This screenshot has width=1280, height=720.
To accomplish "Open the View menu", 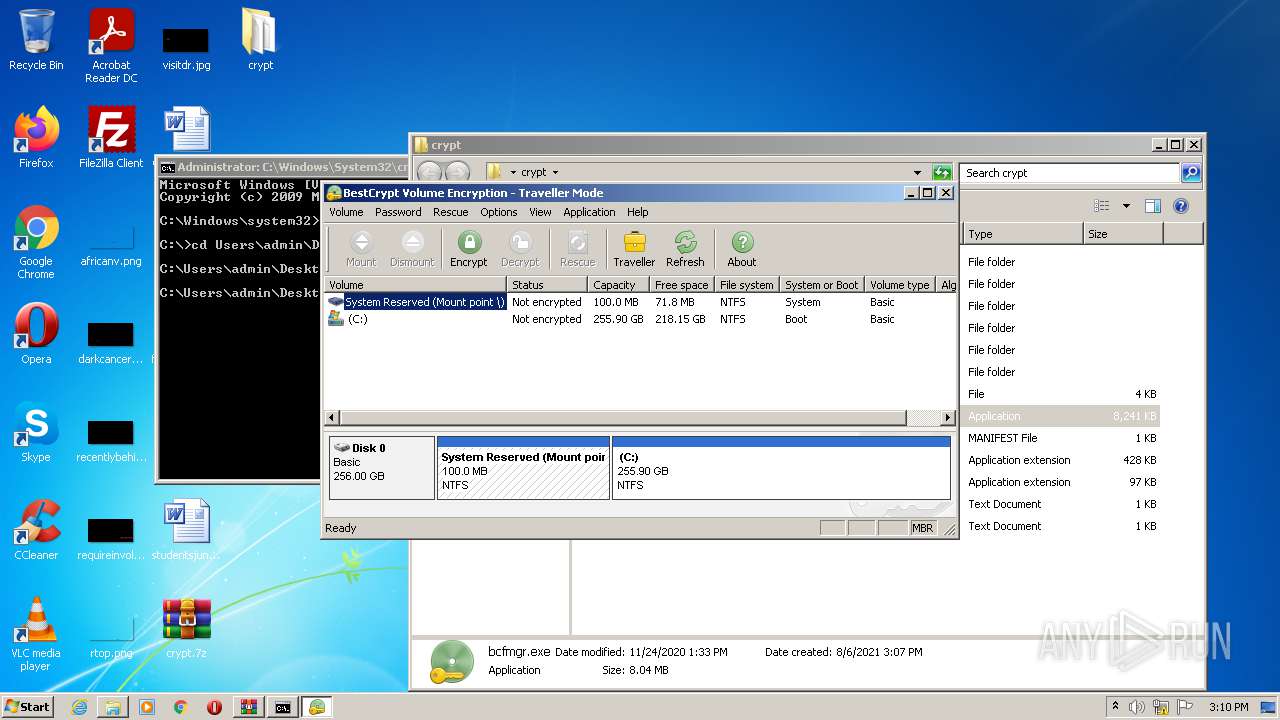I will (540, 212).
